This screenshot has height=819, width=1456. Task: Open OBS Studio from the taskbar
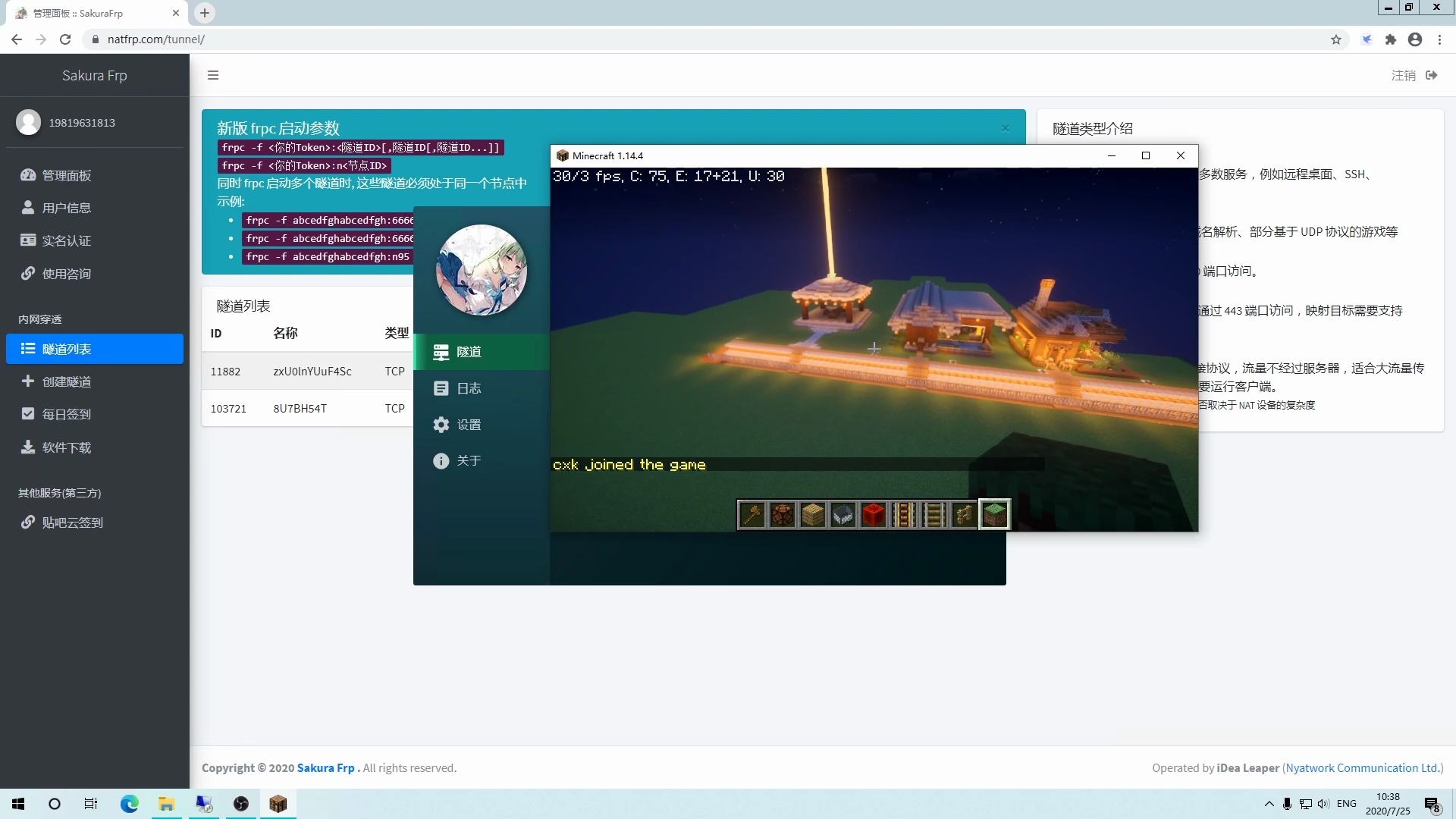(x=240, y=804)
